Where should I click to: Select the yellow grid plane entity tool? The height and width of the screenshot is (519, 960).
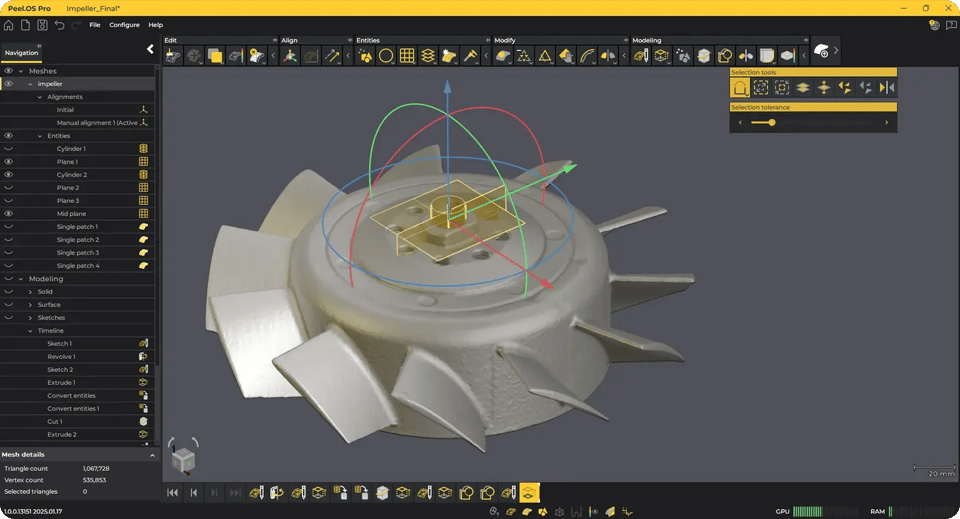click(x=407, y=56)
